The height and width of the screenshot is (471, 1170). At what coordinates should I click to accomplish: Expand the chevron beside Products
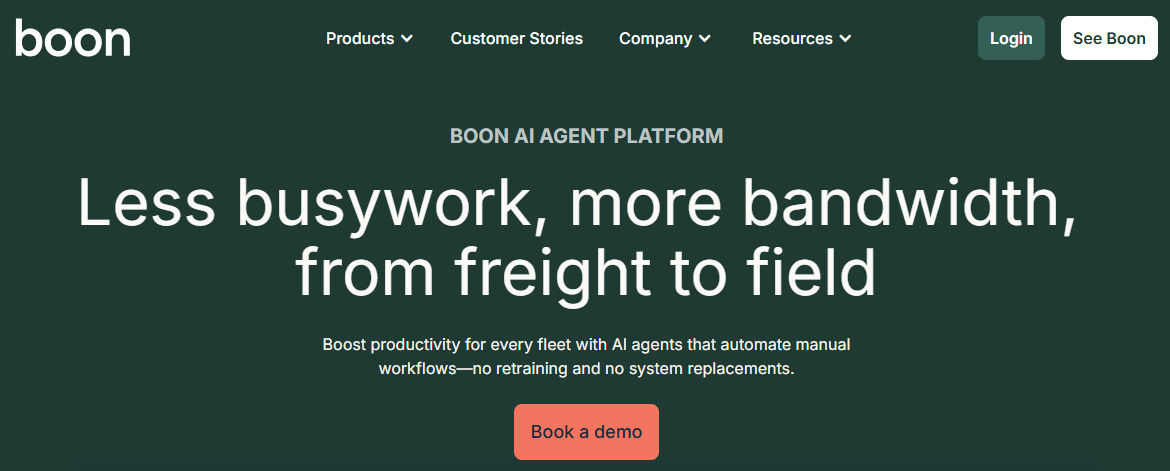coord(407,39)
